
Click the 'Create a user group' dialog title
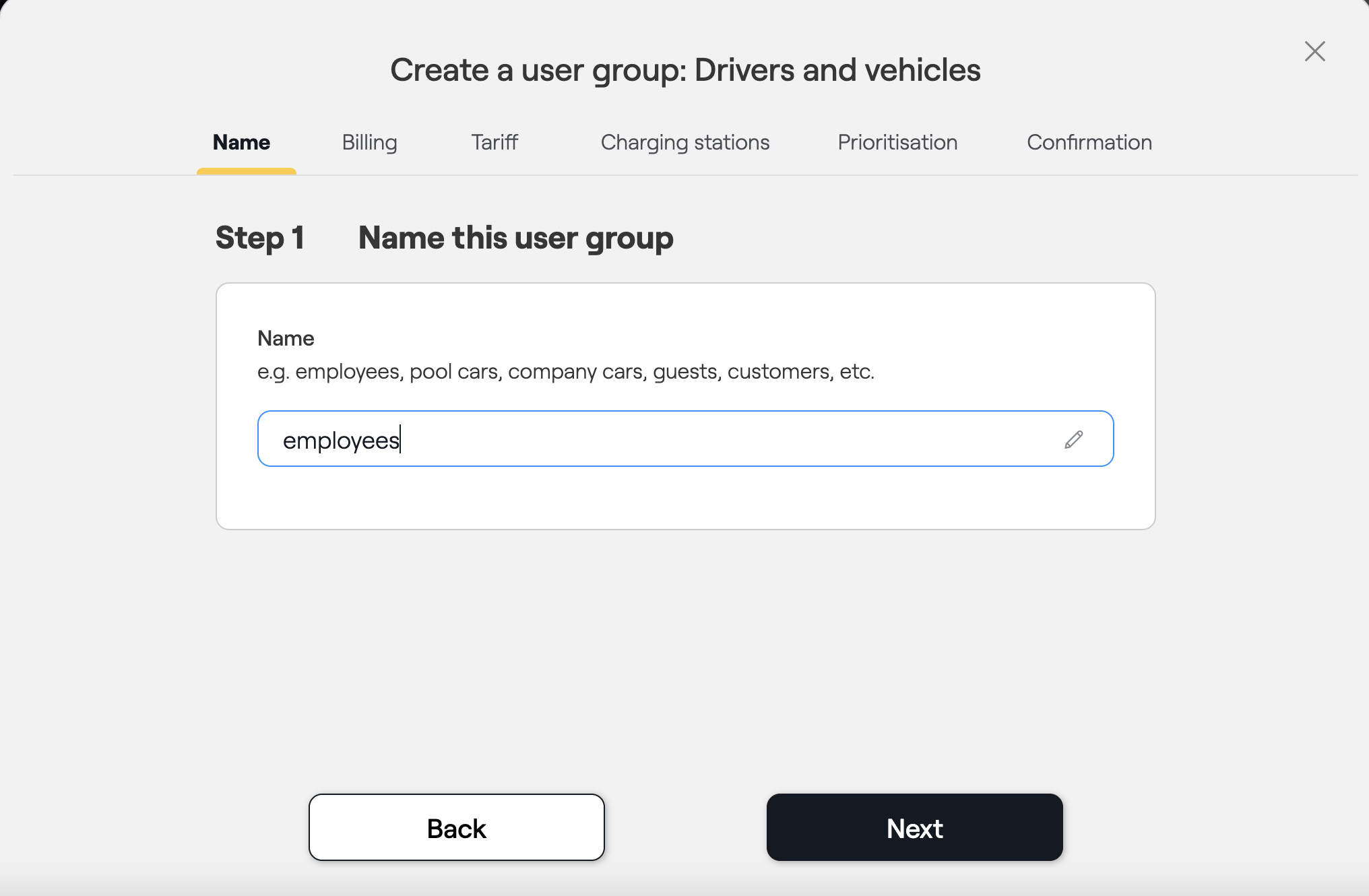point(685,70)
